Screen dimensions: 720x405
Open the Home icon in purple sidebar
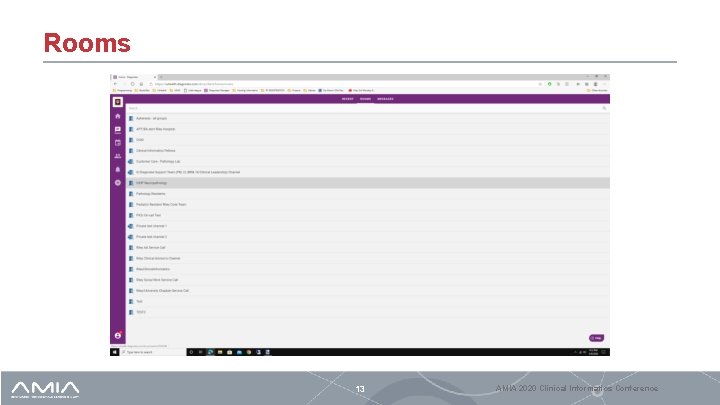point(118,116)
